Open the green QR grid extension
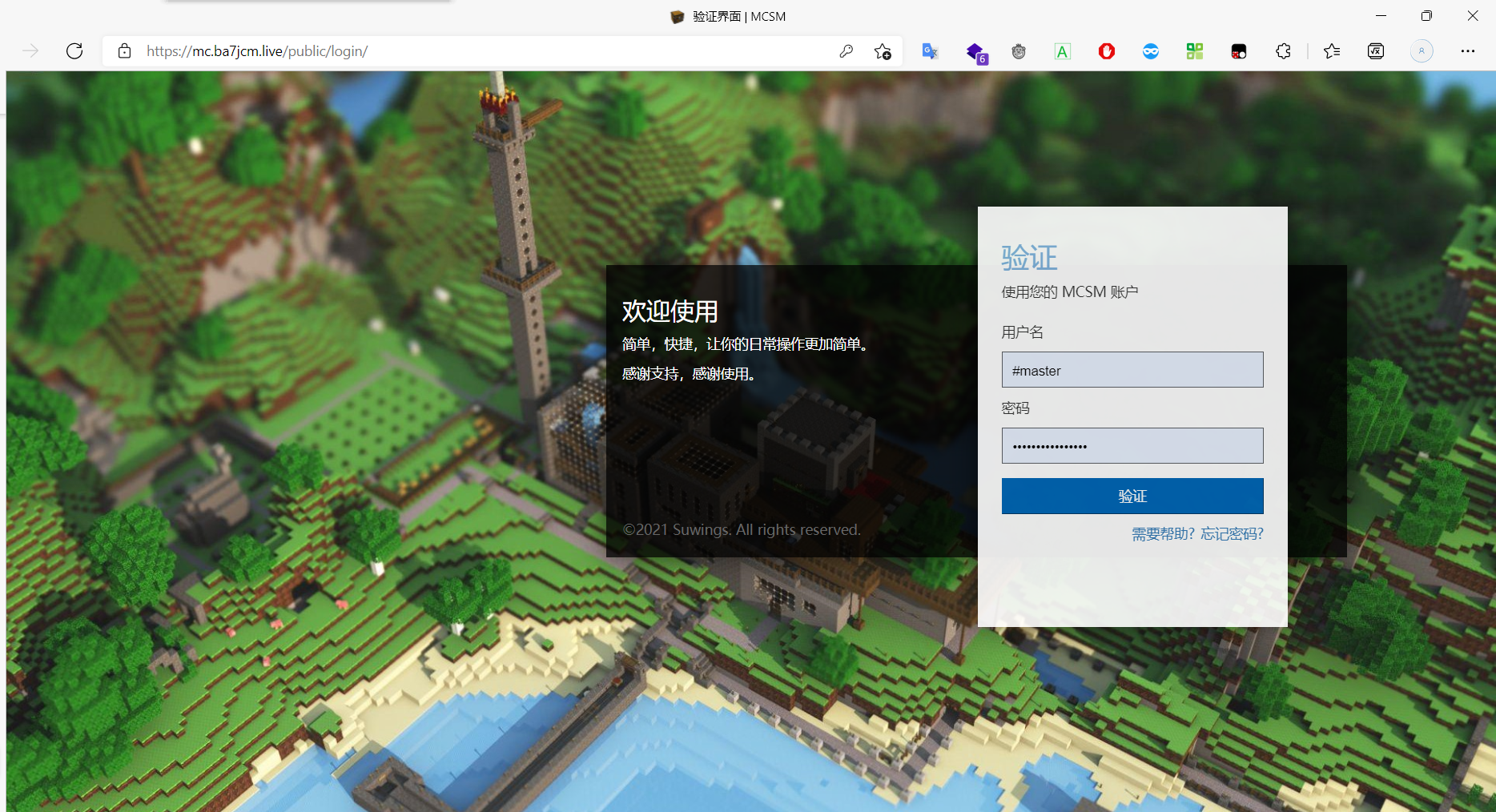 tap(1195, 51)
